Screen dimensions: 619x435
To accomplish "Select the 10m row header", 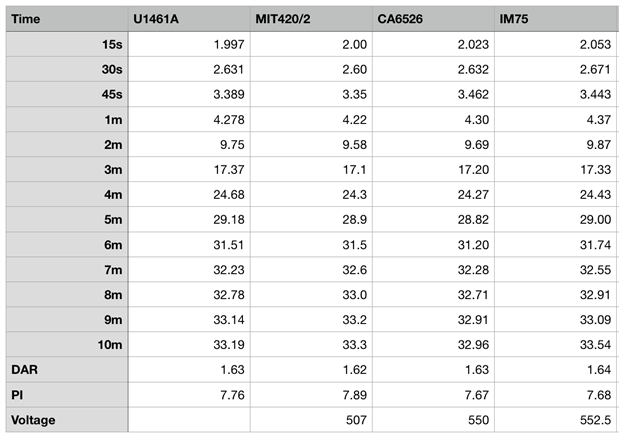I will coord(66,343).
